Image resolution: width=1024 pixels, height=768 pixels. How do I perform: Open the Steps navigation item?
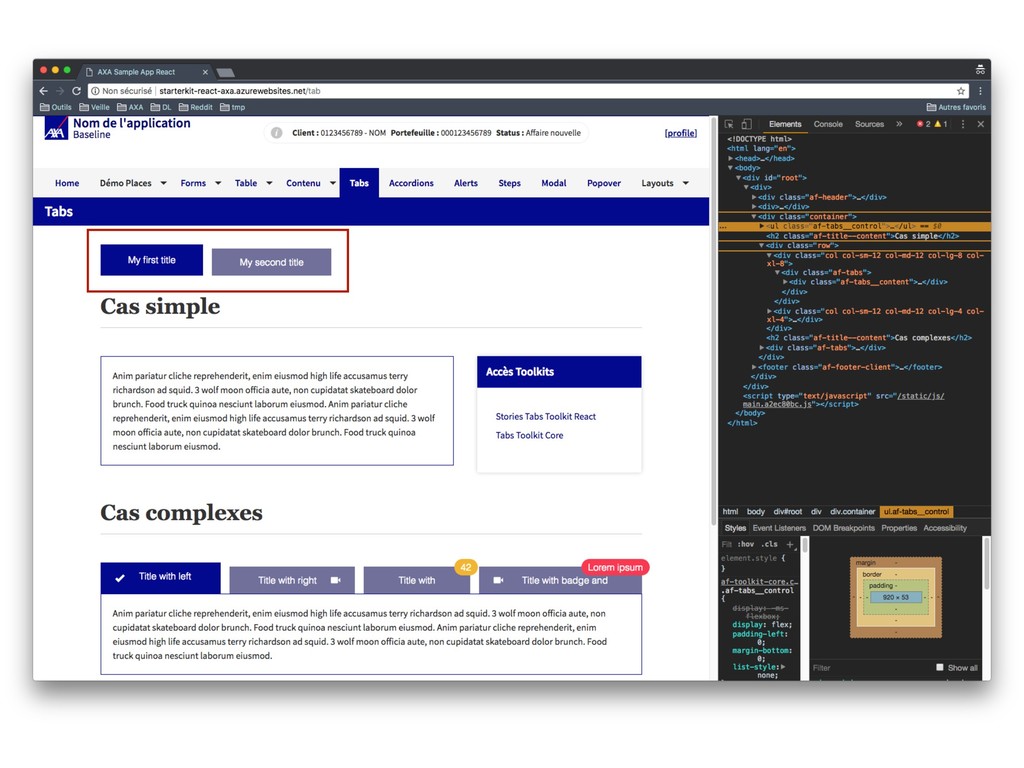click(x=509, y=184)
